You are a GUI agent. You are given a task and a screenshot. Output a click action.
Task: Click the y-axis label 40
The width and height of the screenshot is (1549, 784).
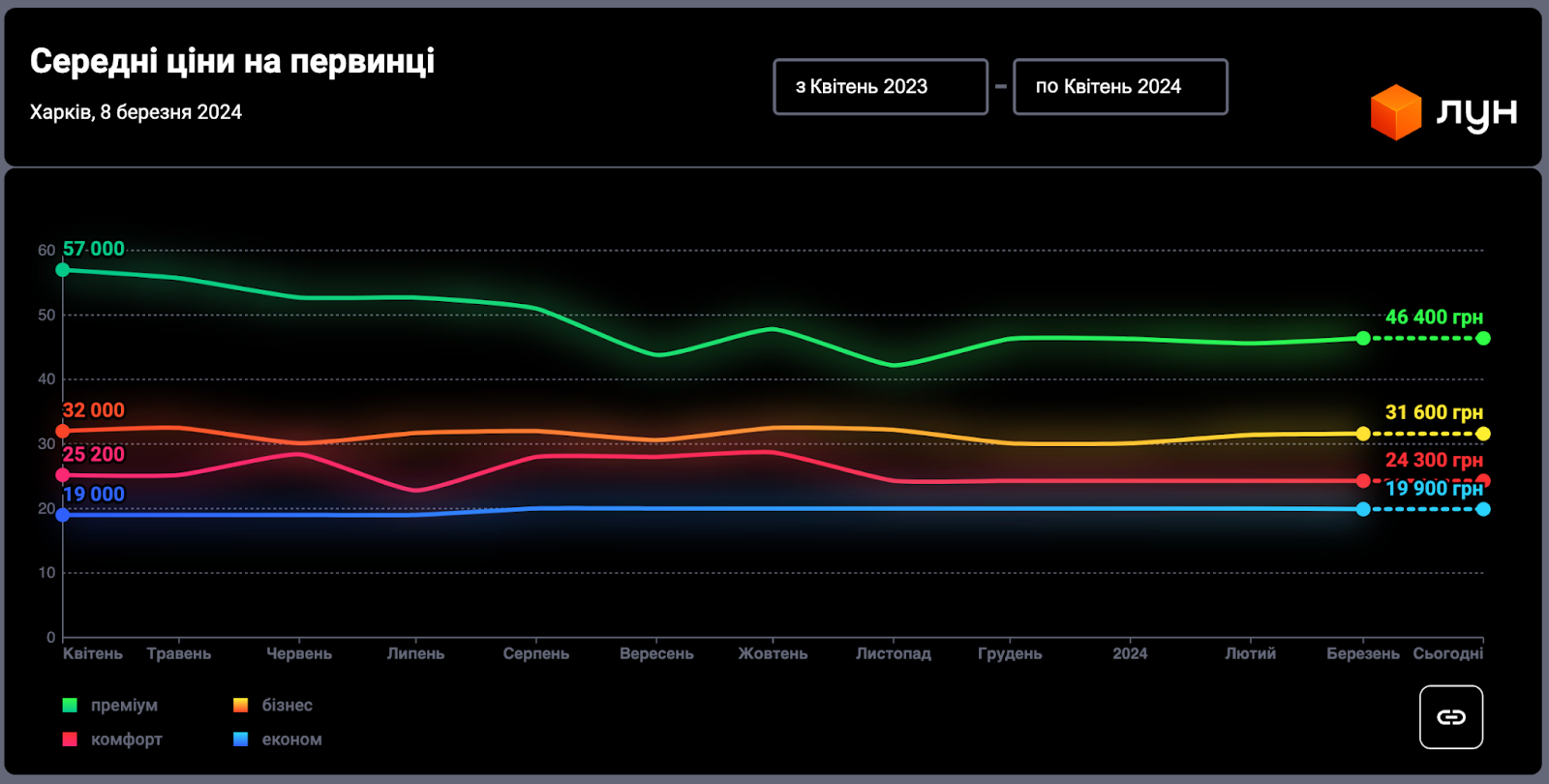(x=46, y=379)
